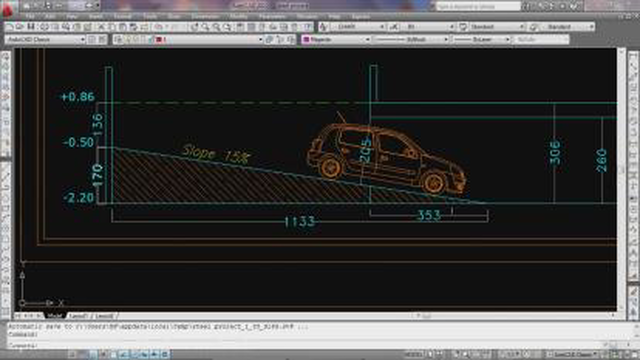Select the "260" vertical dimension text
The image size is (640, 360).
(602, 160)
